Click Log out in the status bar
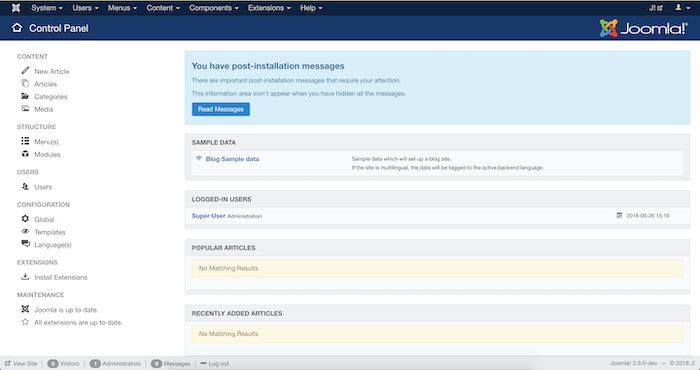This screenshot has width=700, height=370. click(x=219, y=364)
